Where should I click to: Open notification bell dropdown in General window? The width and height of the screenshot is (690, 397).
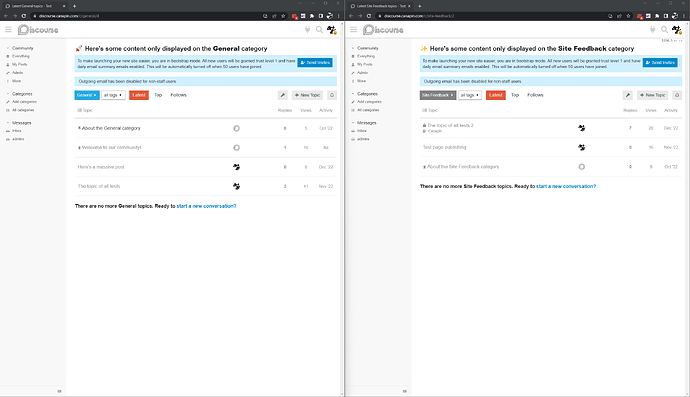tap(332, 95)
